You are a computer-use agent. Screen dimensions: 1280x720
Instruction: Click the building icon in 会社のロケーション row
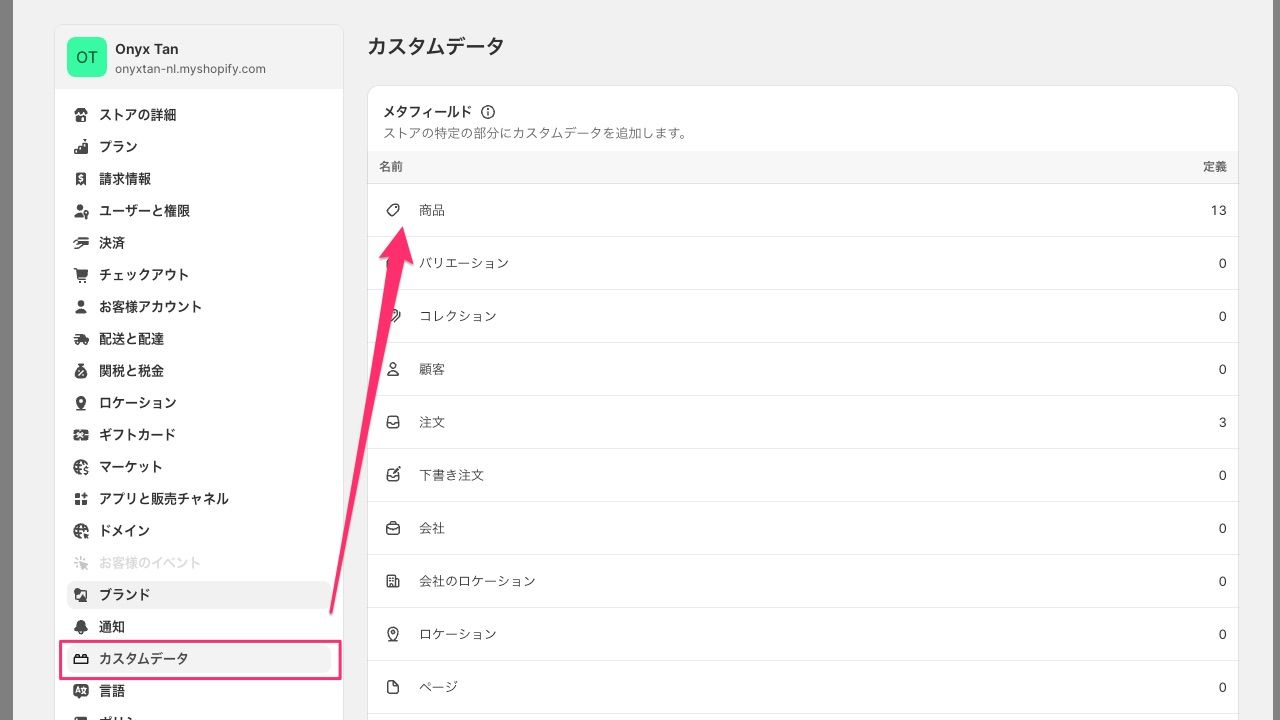tap(393, 581)
